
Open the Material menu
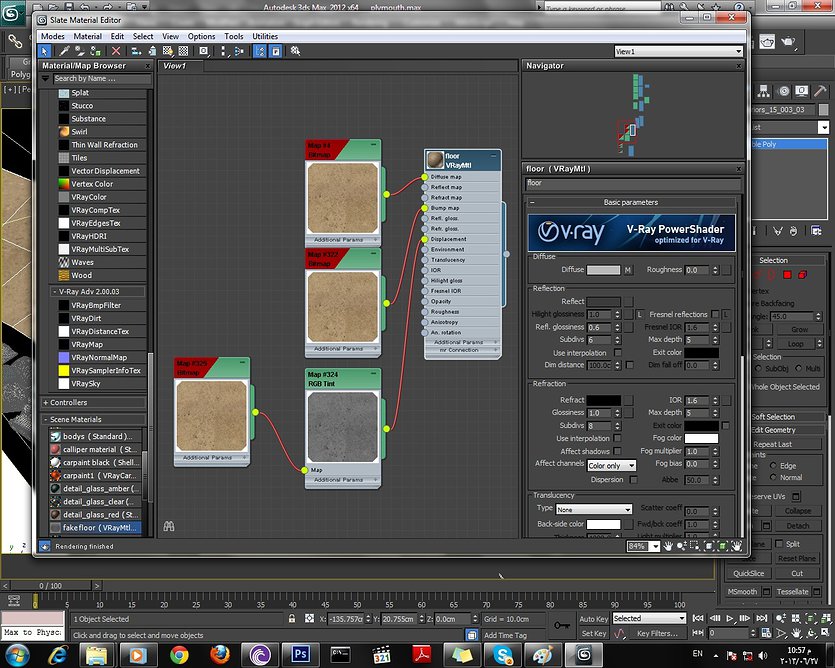(87, 36)
